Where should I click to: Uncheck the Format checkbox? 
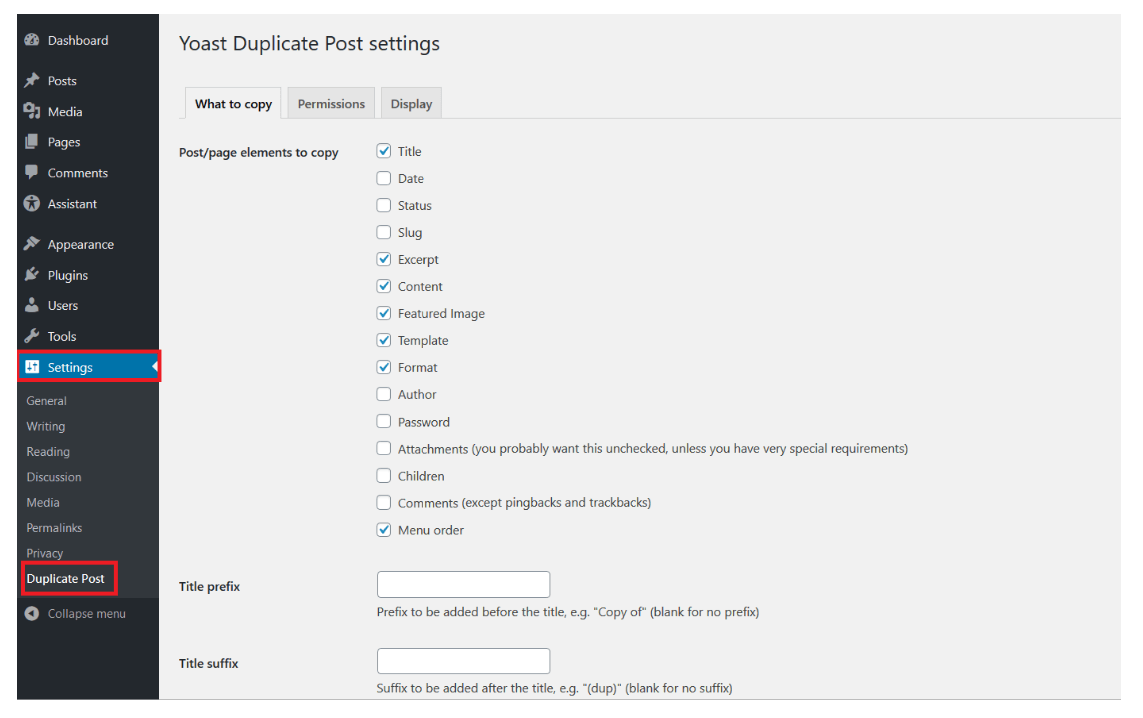(383, 367)
